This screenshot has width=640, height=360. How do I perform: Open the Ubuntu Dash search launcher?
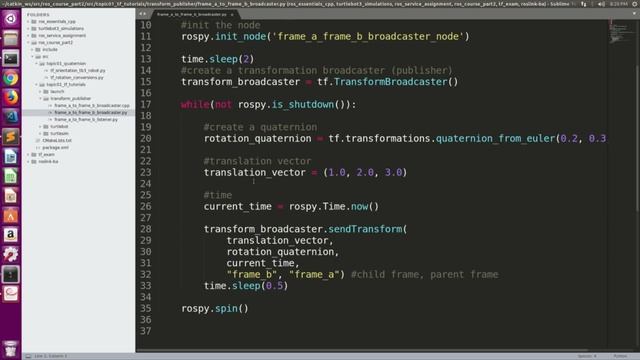[11, 18]
